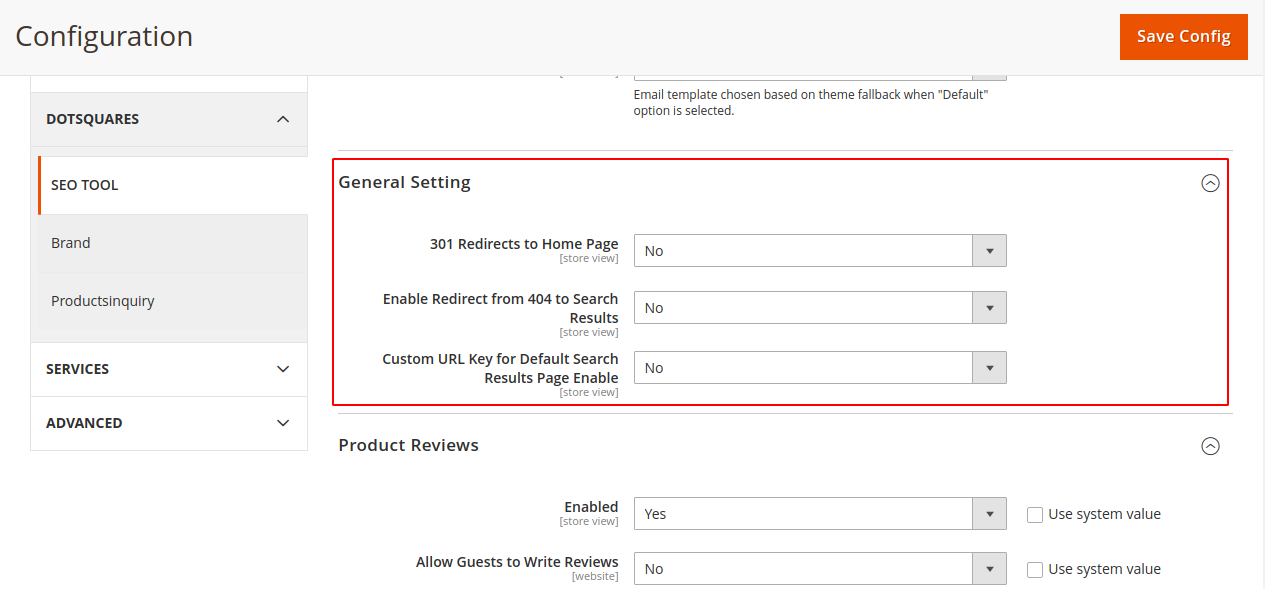Screen dimensions: 1265x589
Task: Open Allow Guests to Write Reviews dropdown
Action: click(820, 569)
